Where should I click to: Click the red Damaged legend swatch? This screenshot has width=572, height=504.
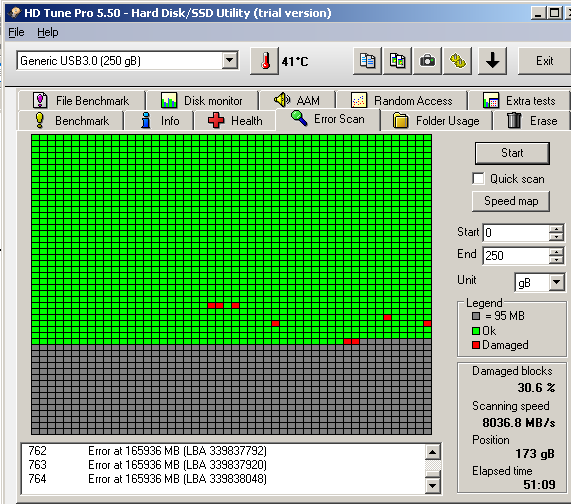(476, 345)
